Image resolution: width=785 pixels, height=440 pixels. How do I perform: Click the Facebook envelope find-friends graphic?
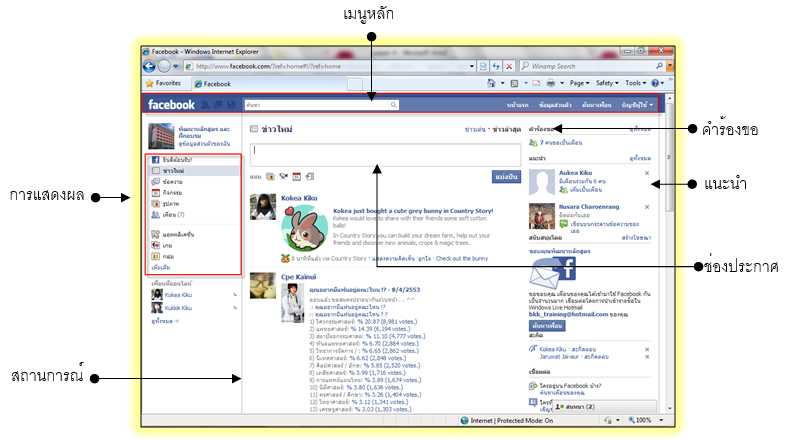tap(553, 273)
